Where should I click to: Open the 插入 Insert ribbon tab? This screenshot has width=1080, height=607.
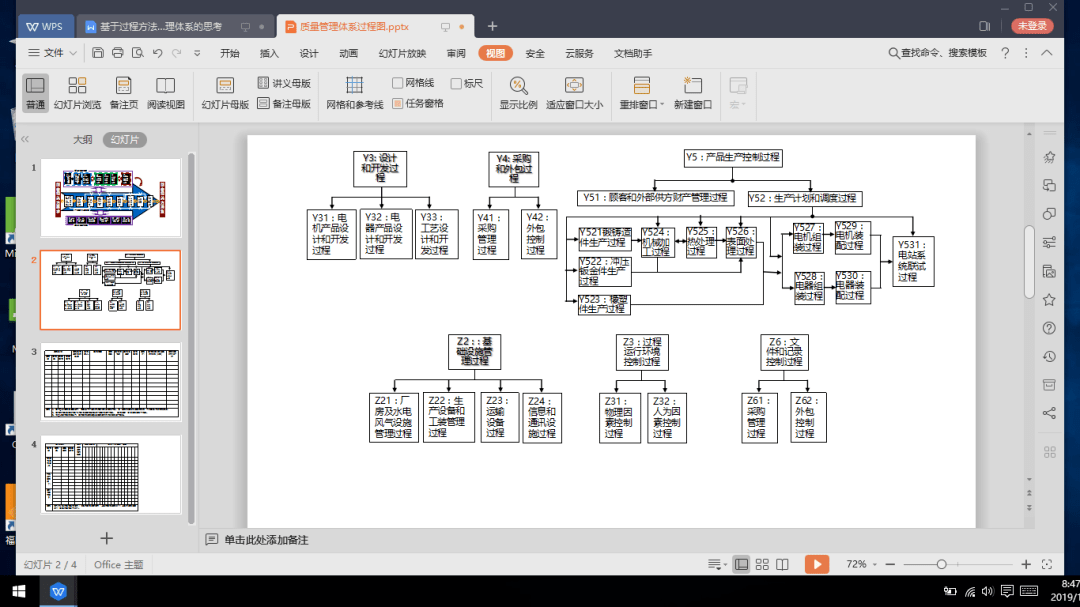tap(269, 53)
